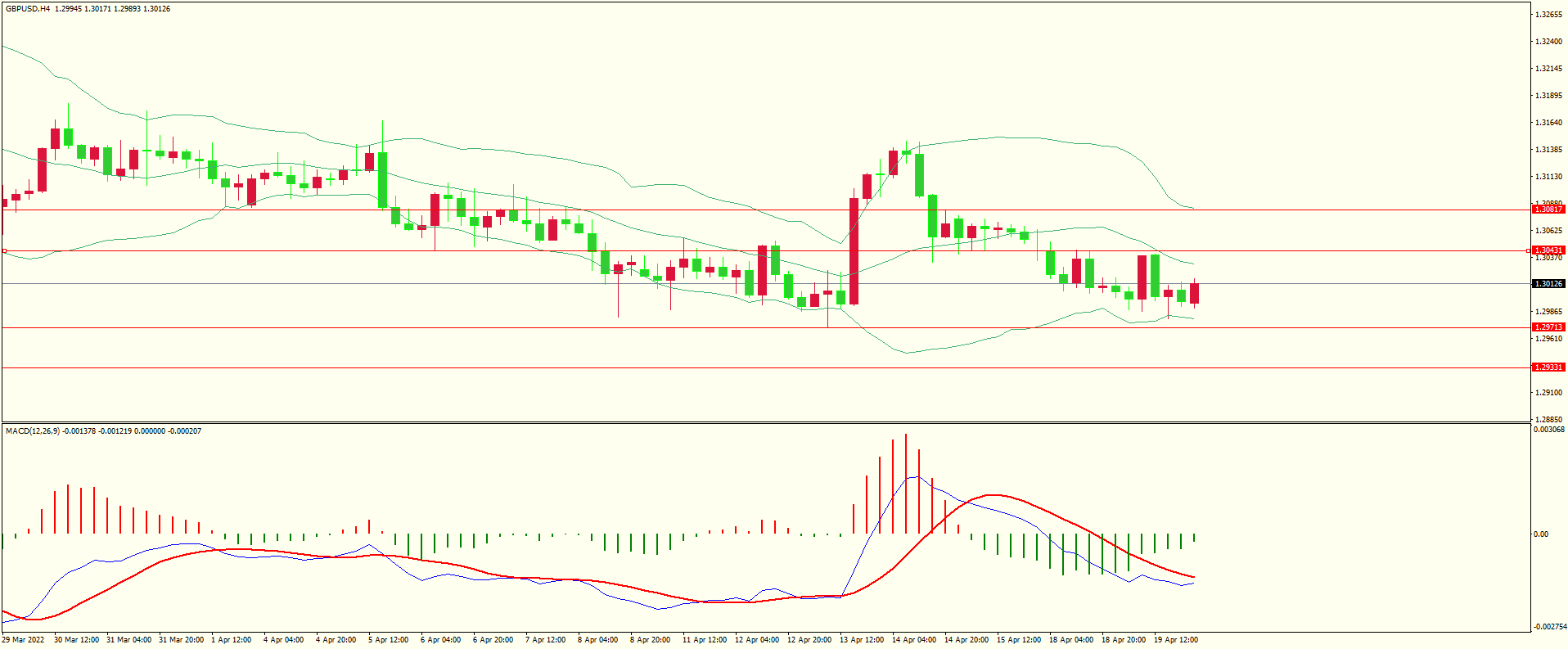Click the red 1.29331 price tag

pos(1548,367)
